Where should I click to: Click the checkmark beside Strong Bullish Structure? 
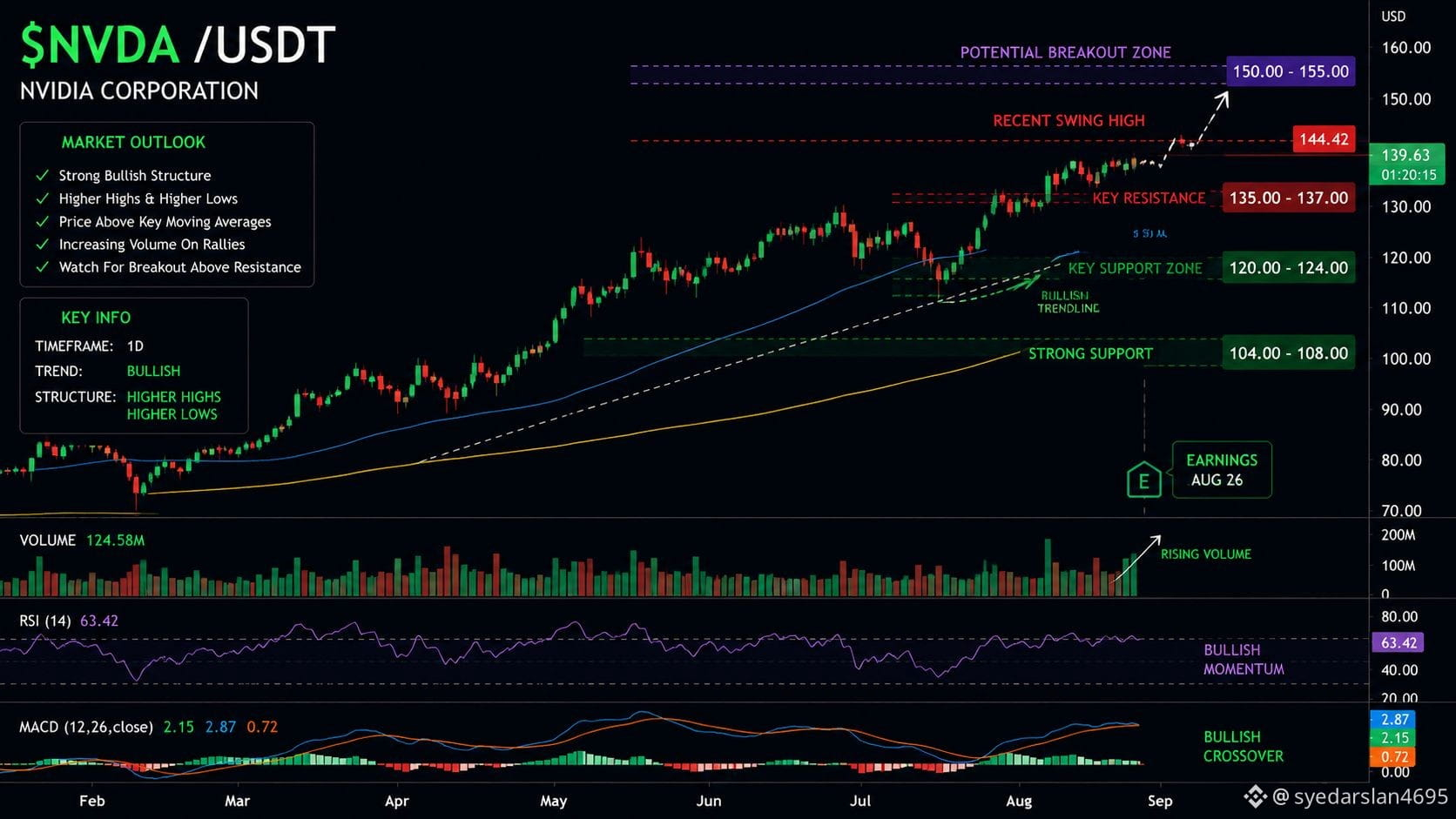(42, 176)
